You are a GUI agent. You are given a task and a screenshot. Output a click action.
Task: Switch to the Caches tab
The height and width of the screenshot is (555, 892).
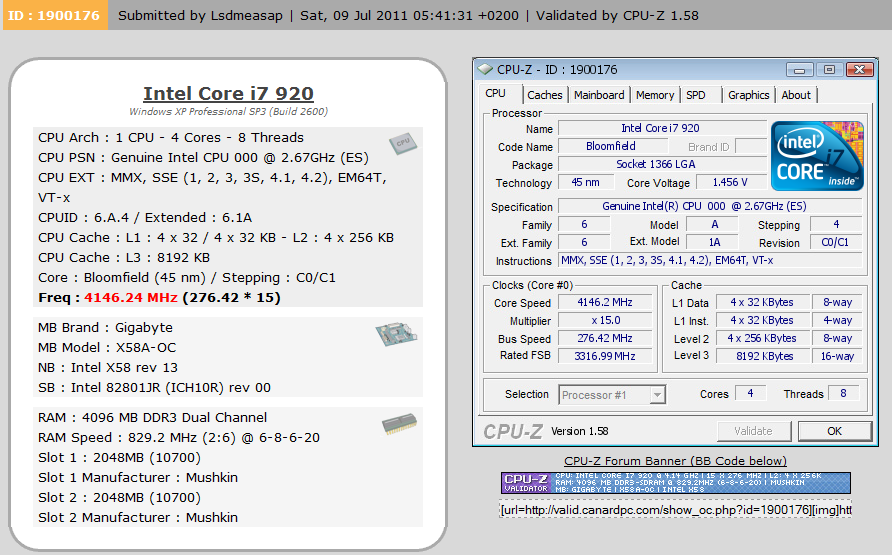[x=545, y=95]
